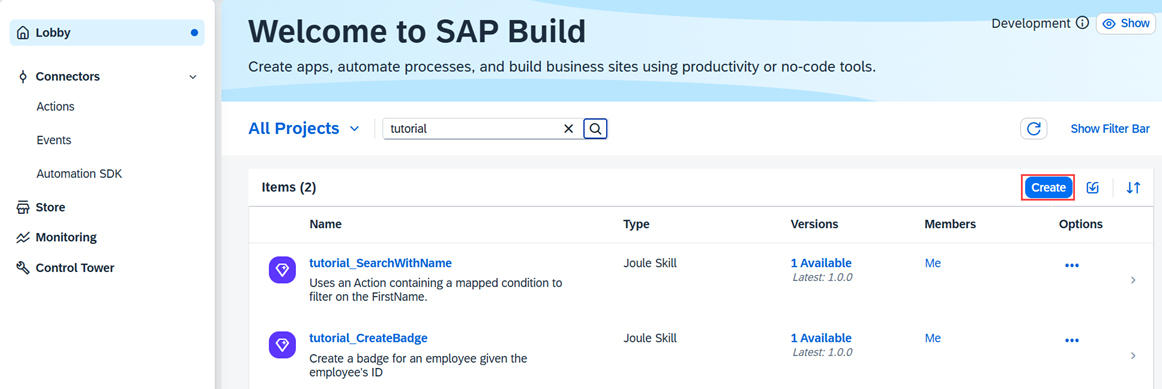Click Show Filter Bar link

pyautogui.click(x=1110, y=129)
